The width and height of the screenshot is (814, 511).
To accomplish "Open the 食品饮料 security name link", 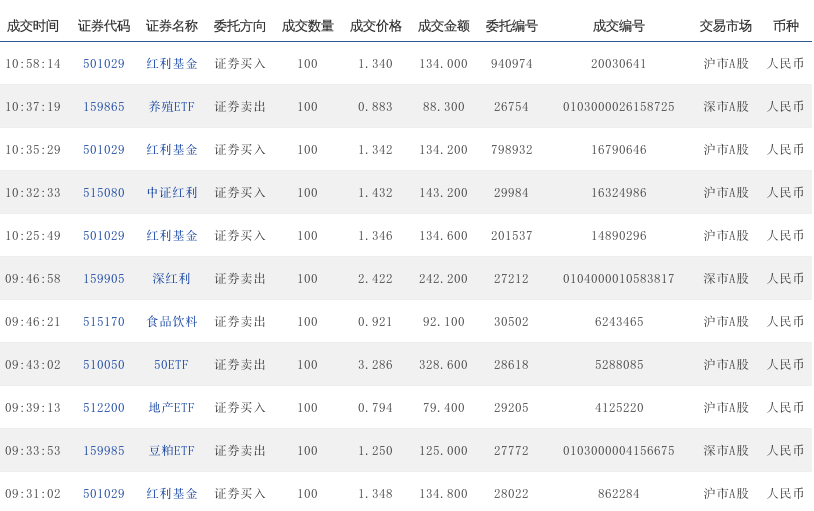I will tap(172, 322).
